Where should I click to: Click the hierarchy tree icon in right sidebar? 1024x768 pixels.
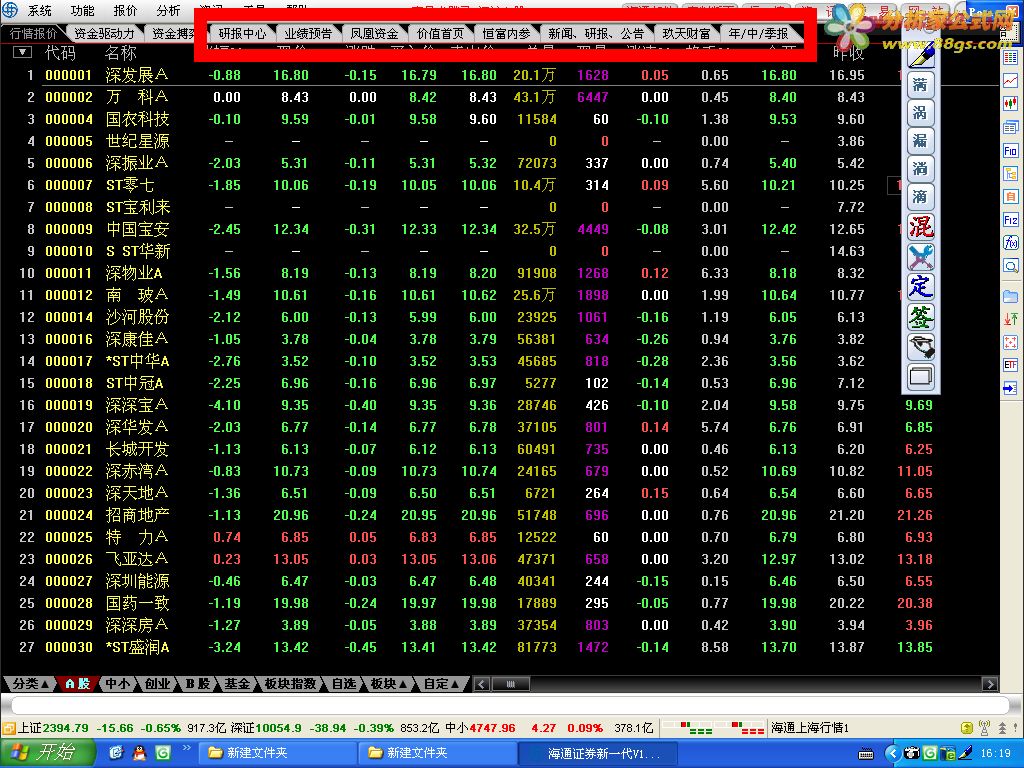tap(1010, 174)
